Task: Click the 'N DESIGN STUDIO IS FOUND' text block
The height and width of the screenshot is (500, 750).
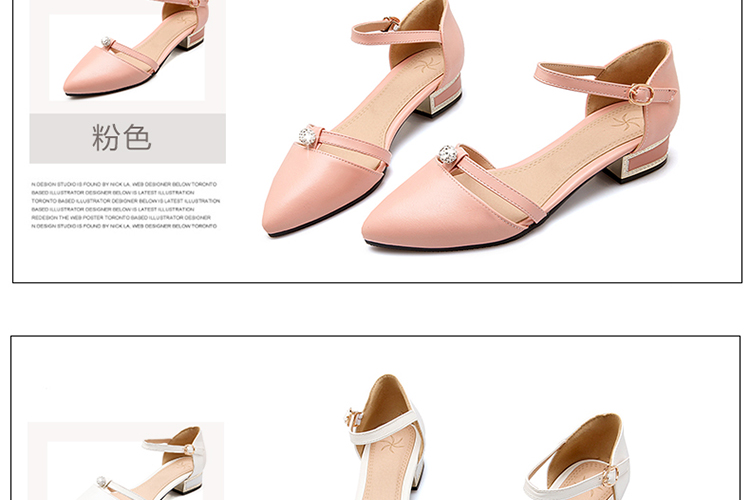Action: [x=126, y=205]
